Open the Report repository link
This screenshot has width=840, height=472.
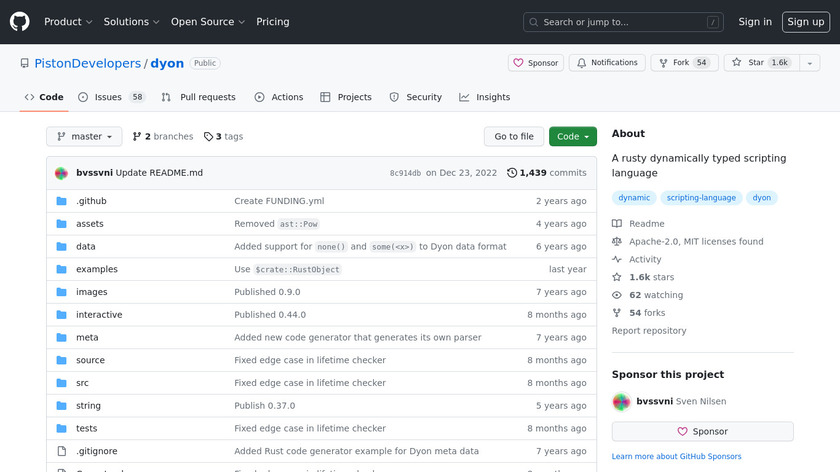point(649,330)
